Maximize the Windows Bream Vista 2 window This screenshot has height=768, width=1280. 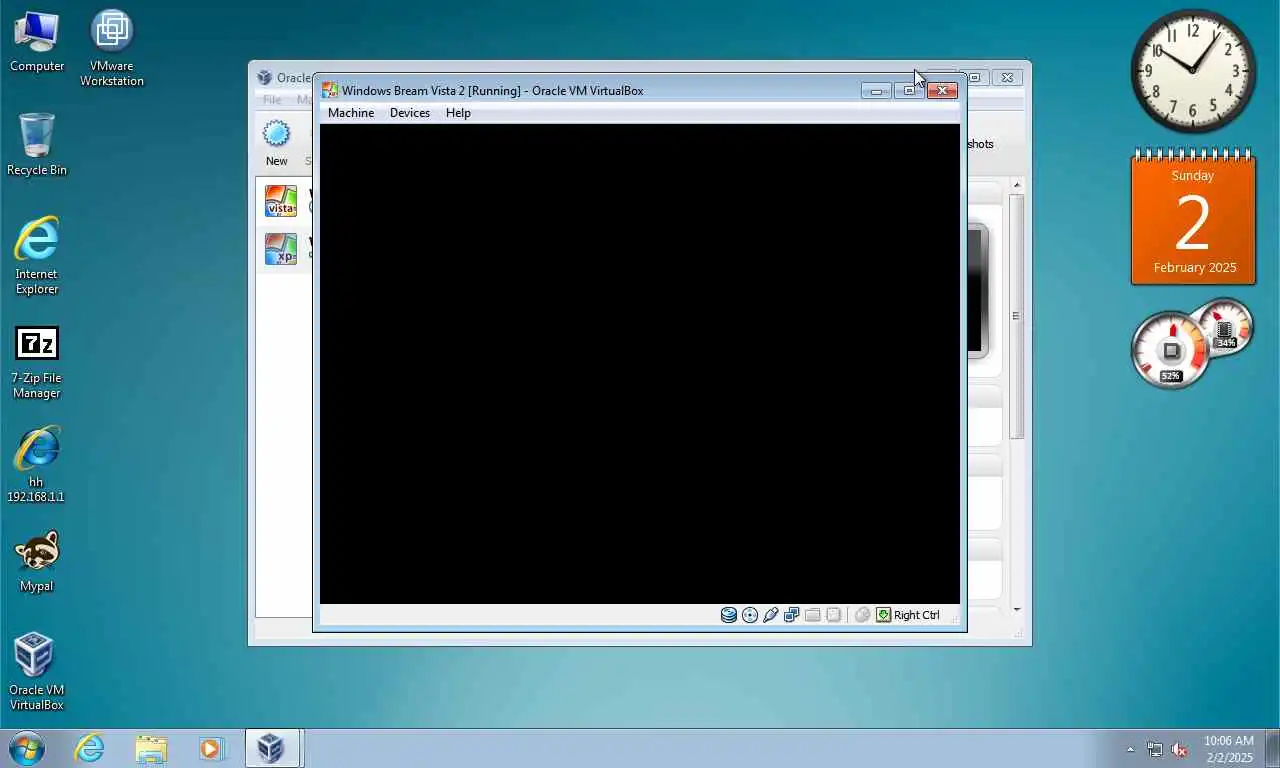(908, 91)
